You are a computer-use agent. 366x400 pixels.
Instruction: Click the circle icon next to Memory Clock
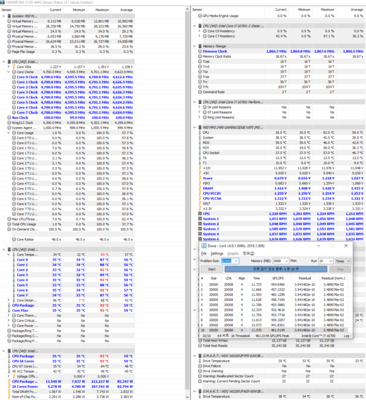pyautogui.click(x=200, y=51)
